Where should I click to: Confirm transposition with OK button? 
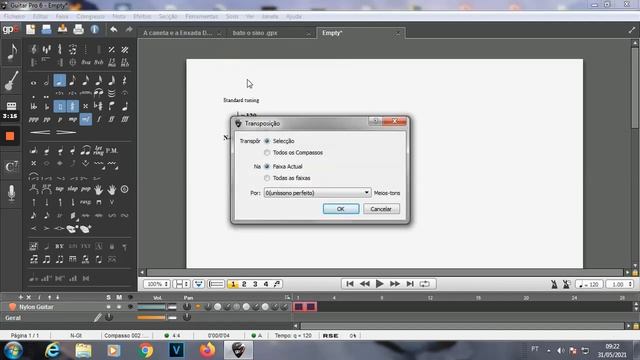tap(341, 209)
